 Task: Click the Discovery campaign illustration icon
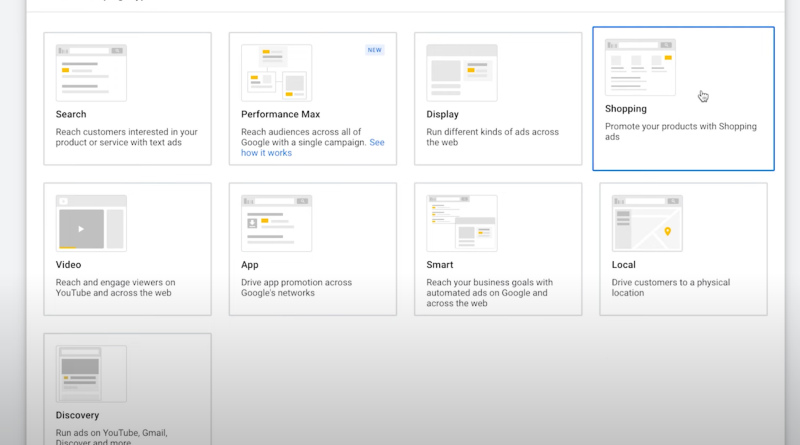[91, 374]
